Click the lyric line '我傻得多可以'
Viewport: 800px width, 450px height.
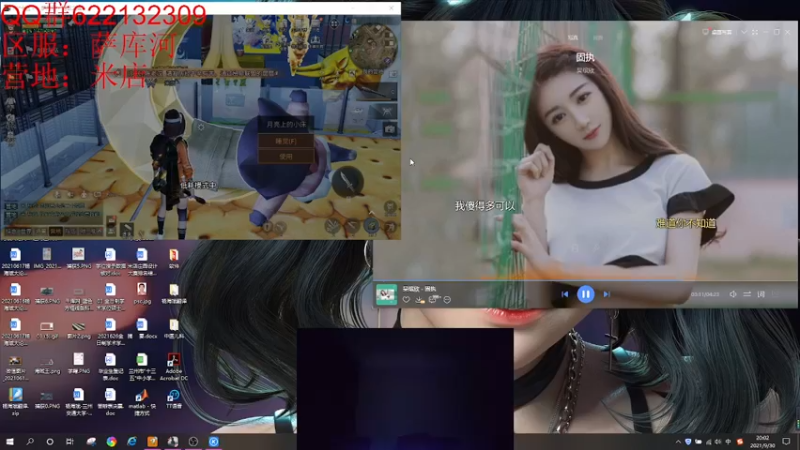click(x=485, y=206)
